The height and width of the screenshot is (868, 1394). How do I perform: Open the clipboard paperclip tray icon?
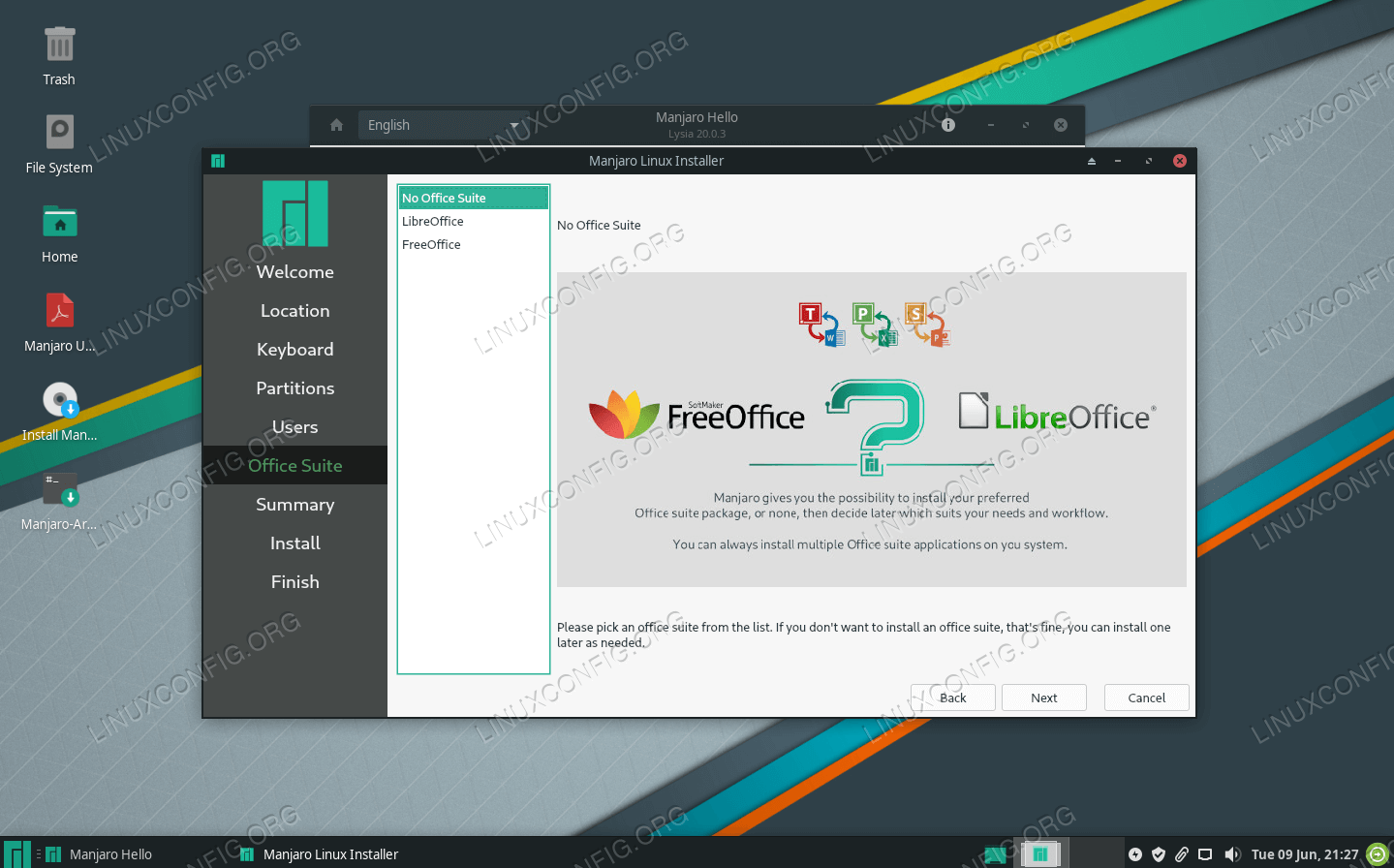1182,854
